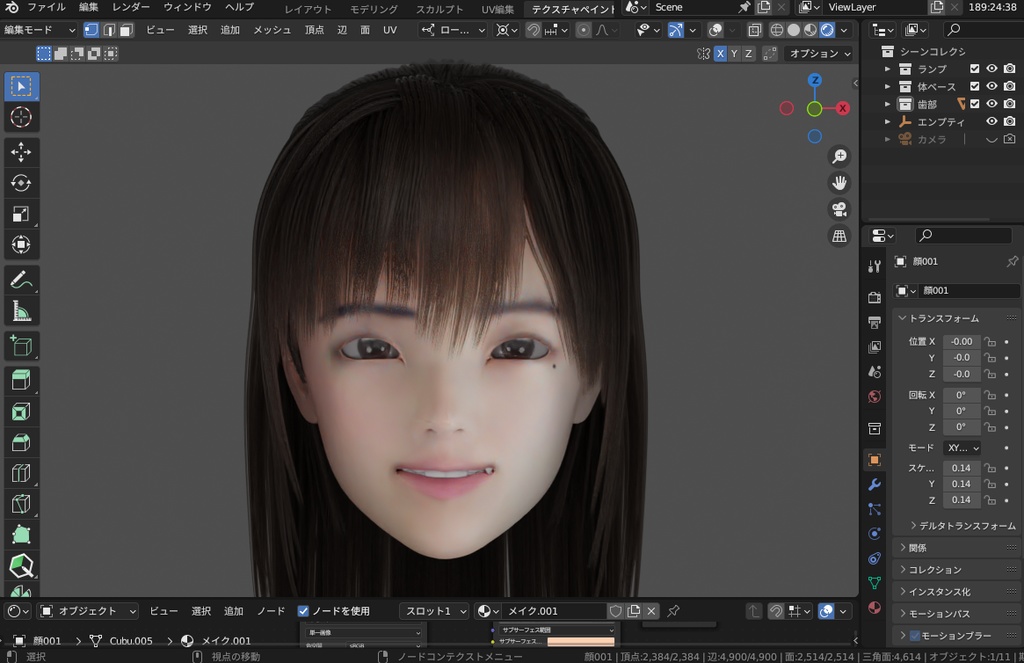Switch to the モデリング workspace tab
Viewport: 1024px width, 663px height.
click(374, 9)
